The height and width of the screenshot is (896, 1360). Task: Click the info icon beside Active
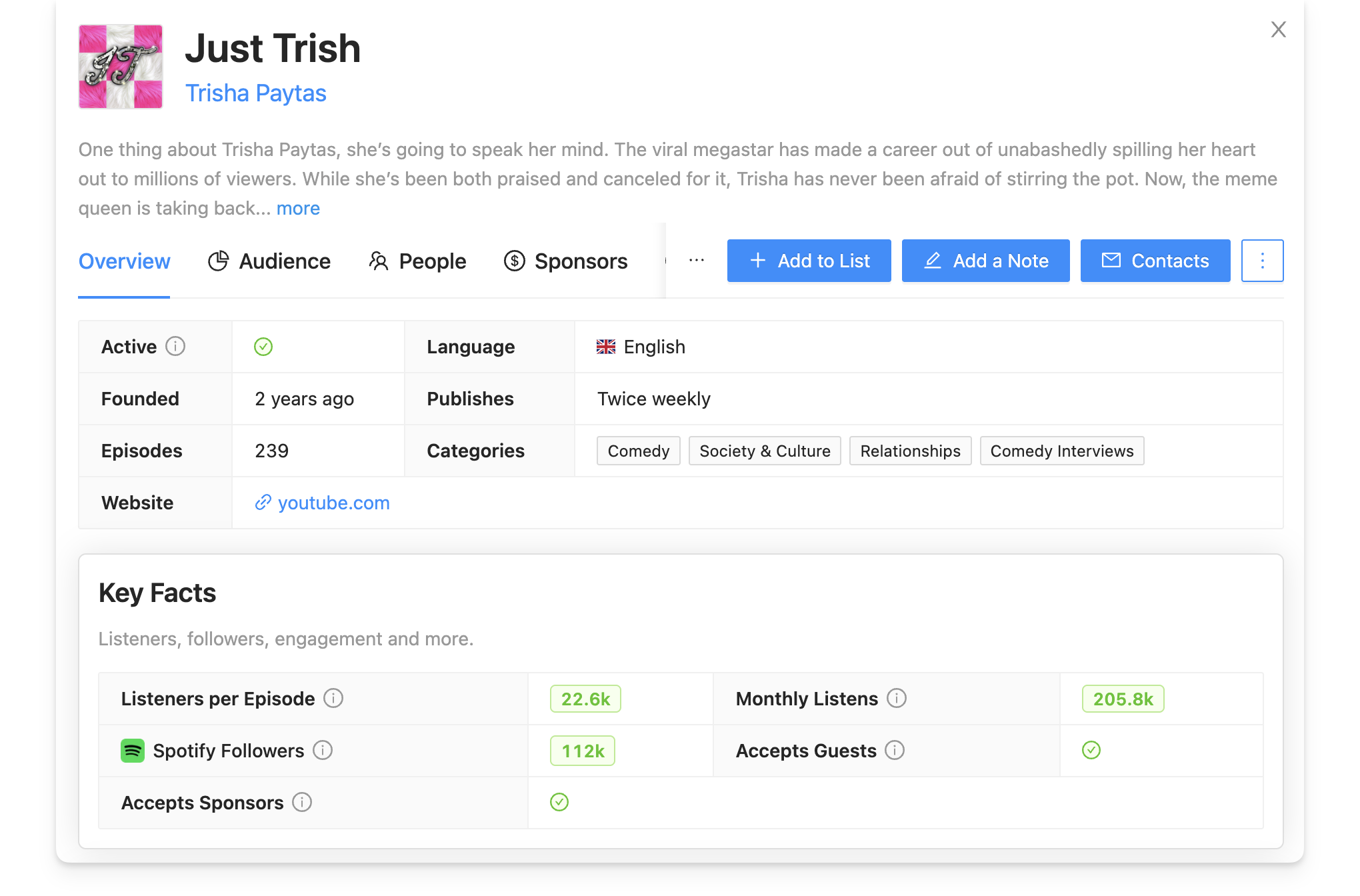(x=175, y=347)
